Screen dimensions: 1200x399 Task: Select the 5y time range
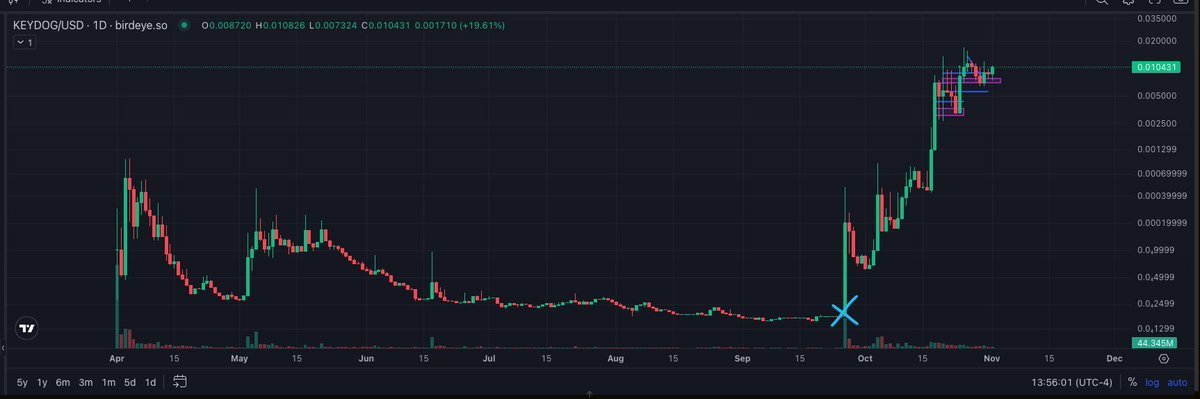coord(21,382)
